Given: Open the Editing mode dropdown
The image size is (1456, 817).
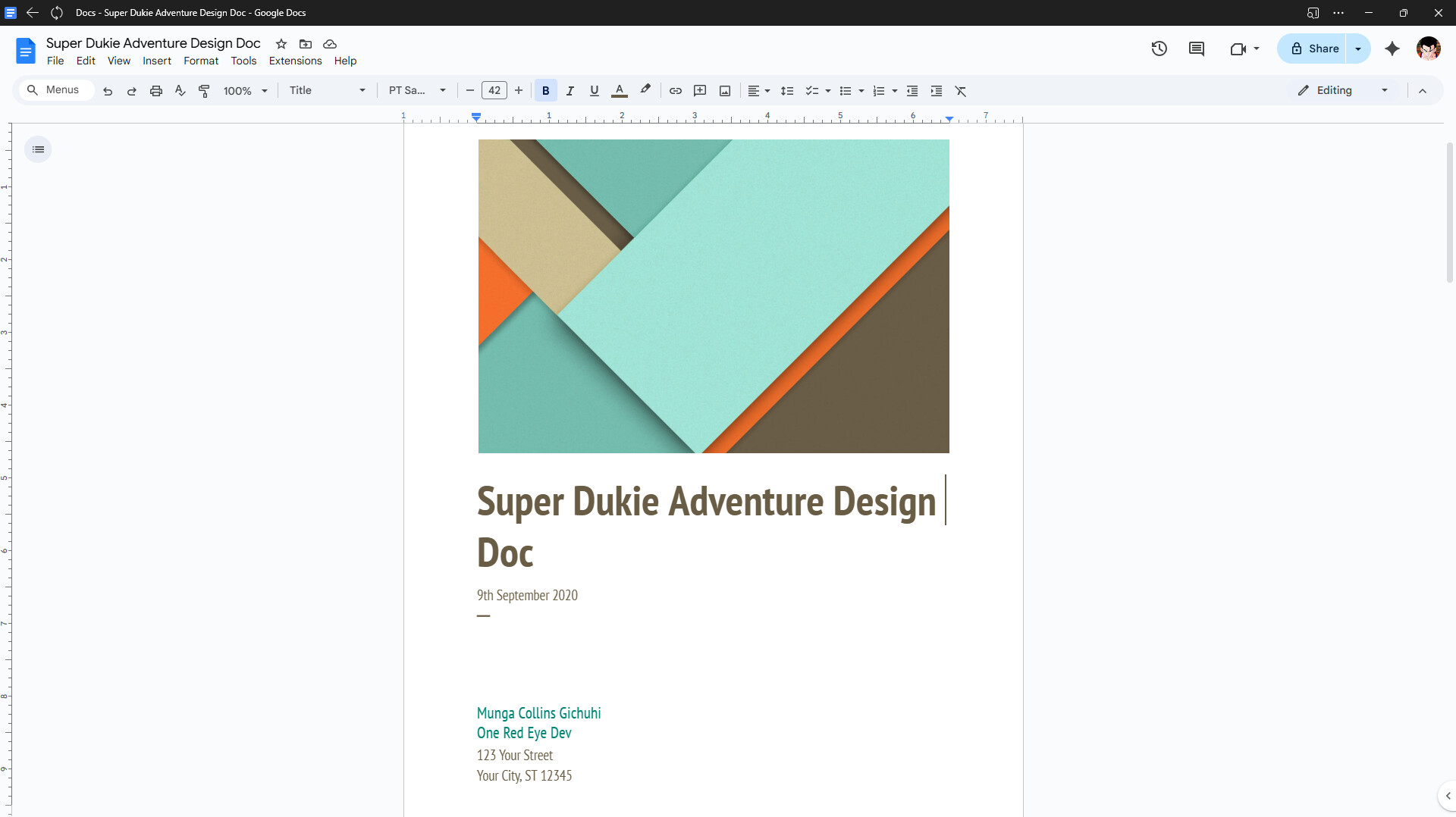Looking at the screenshot, I should click(1342, 91).
